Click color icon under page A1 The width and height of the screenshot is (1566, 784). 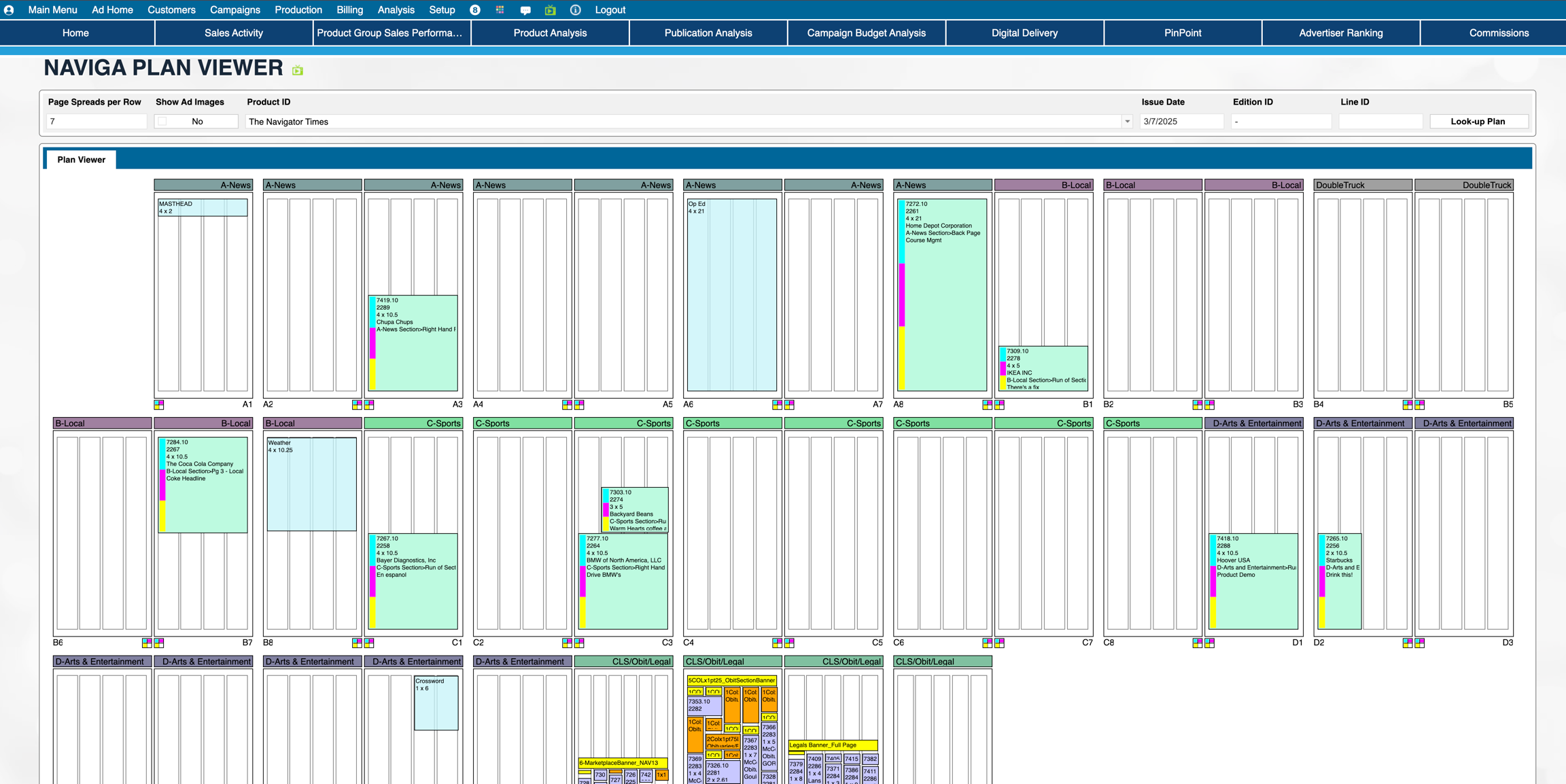click(159, 405)
